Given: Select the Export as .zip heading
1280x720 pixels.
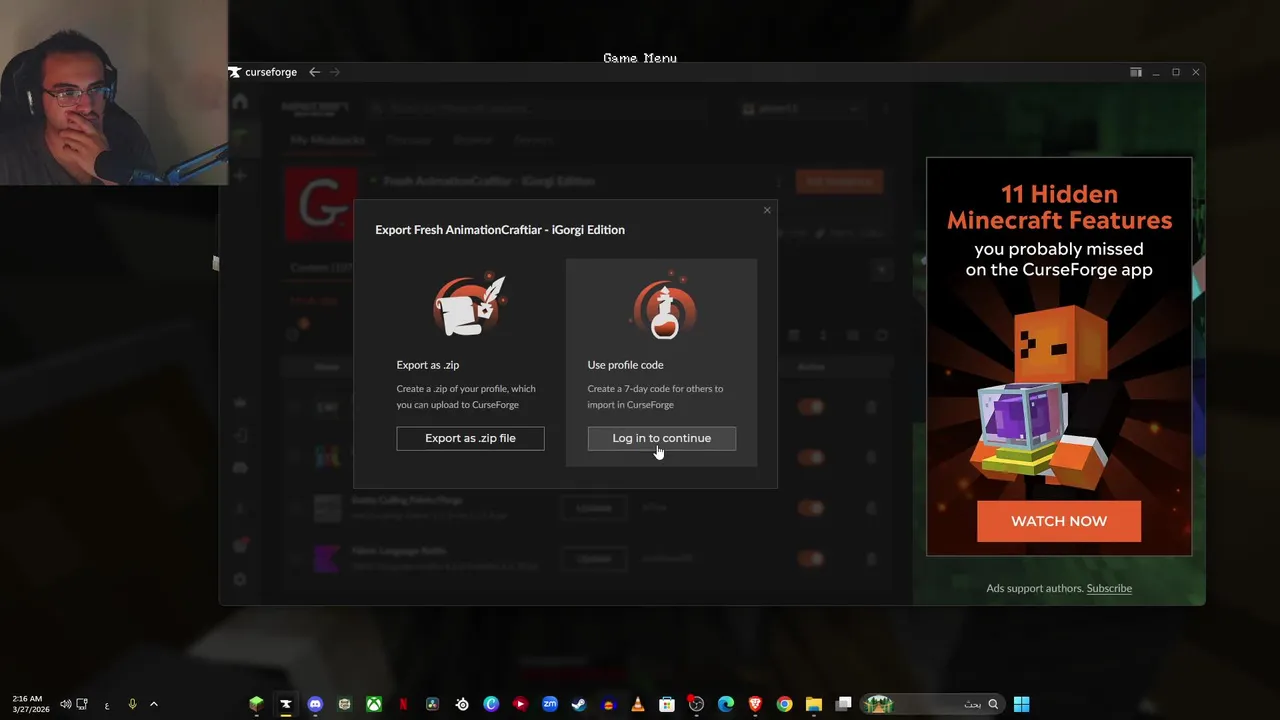Looking at the screenshot, I should [x=428, y=365].
